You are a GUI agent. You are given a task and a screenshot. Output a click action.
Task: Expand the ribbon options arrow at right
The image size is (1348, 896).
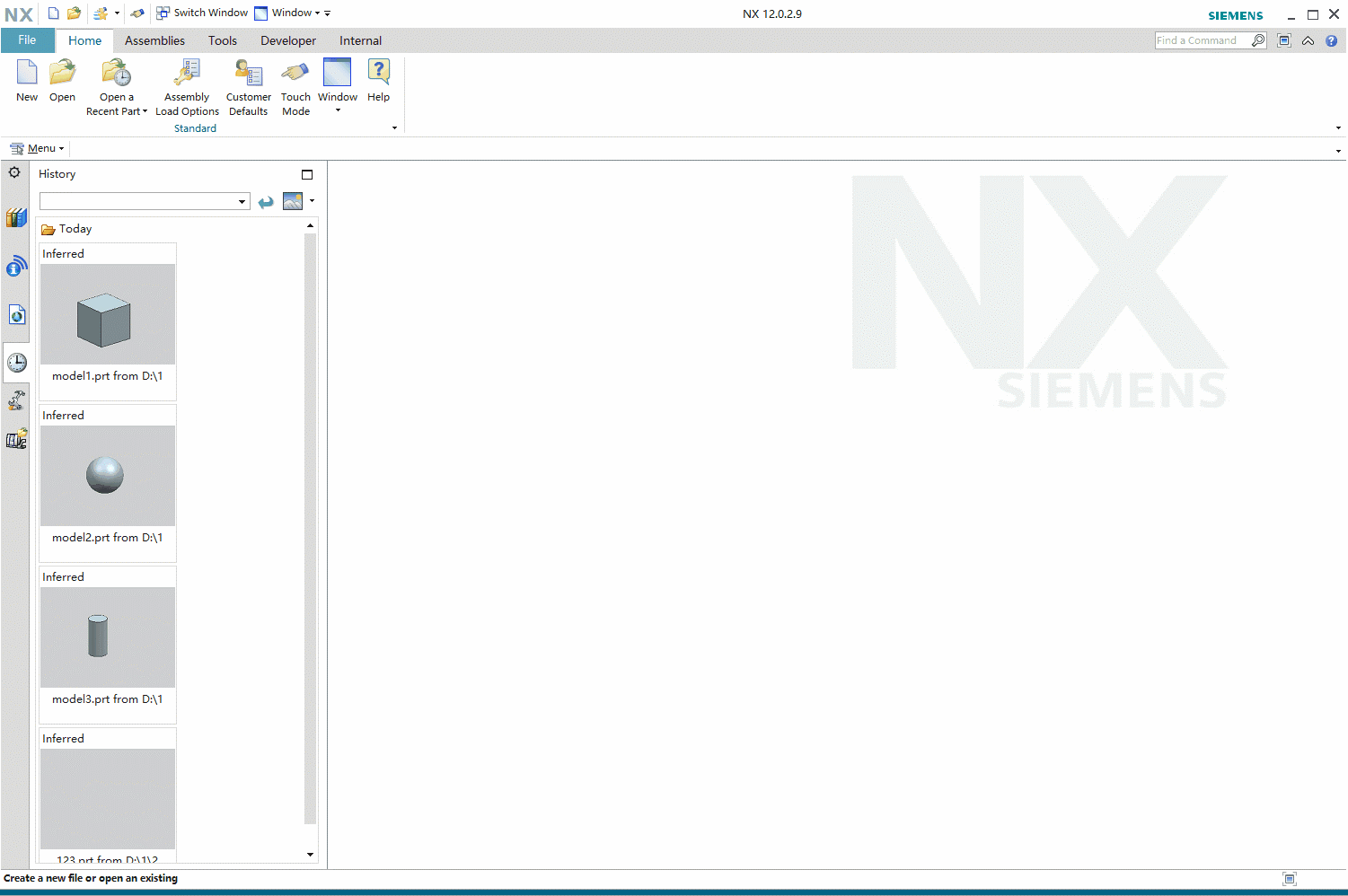1338,128
